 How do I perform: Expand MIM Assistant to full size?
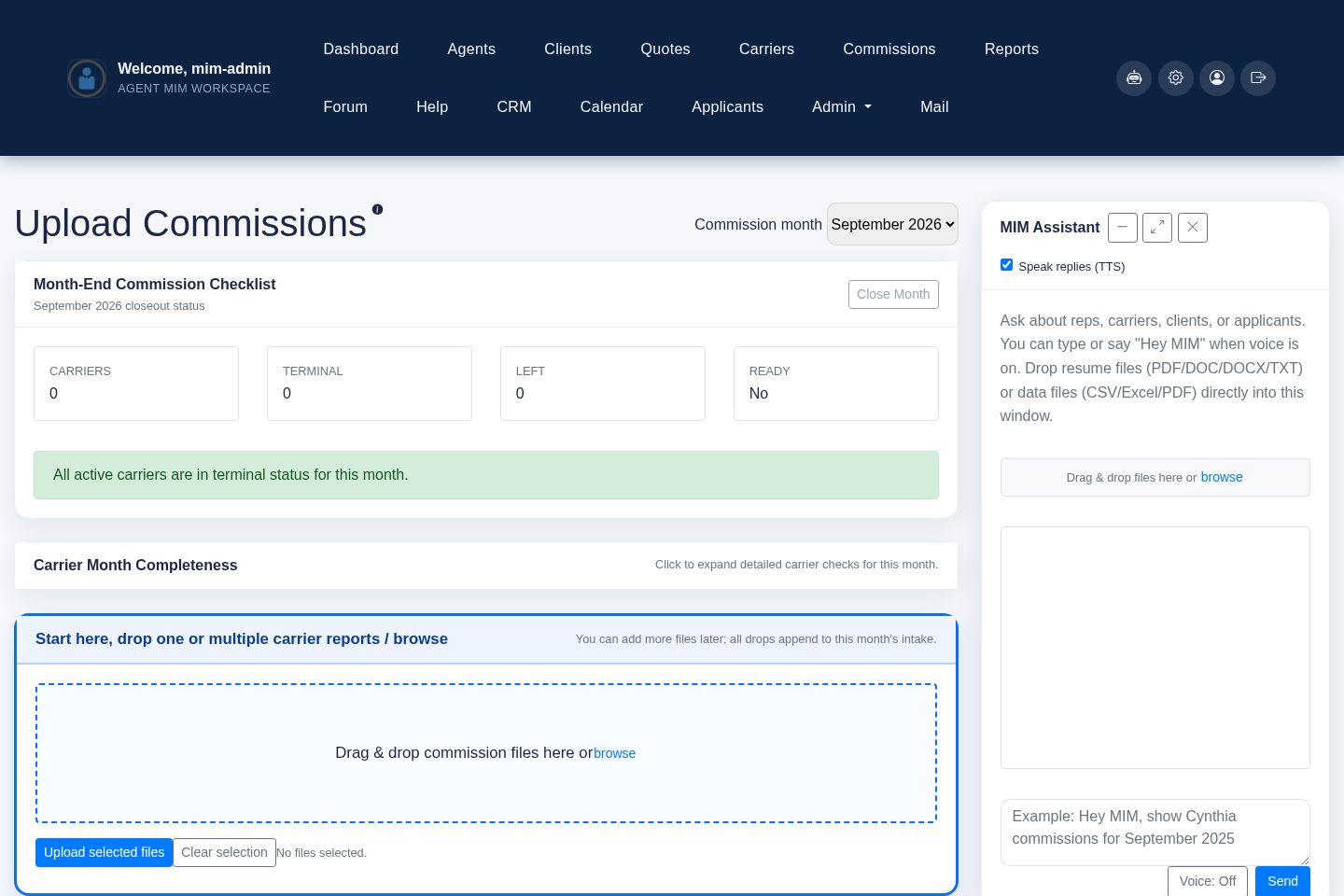point(1157,228)
